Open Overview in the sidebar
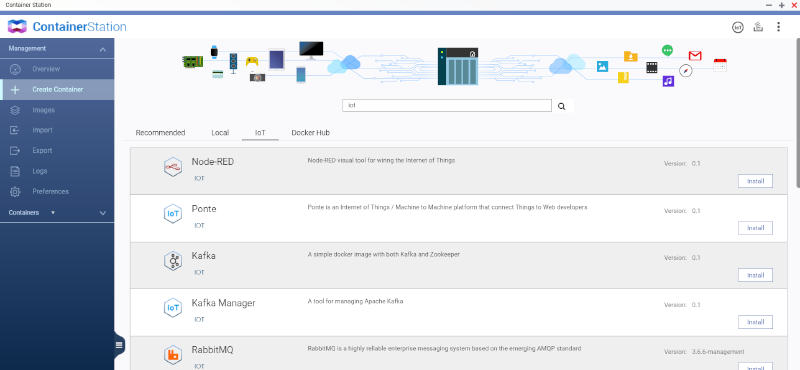Viewport: 800px width, 370px height. click(57, 69)
